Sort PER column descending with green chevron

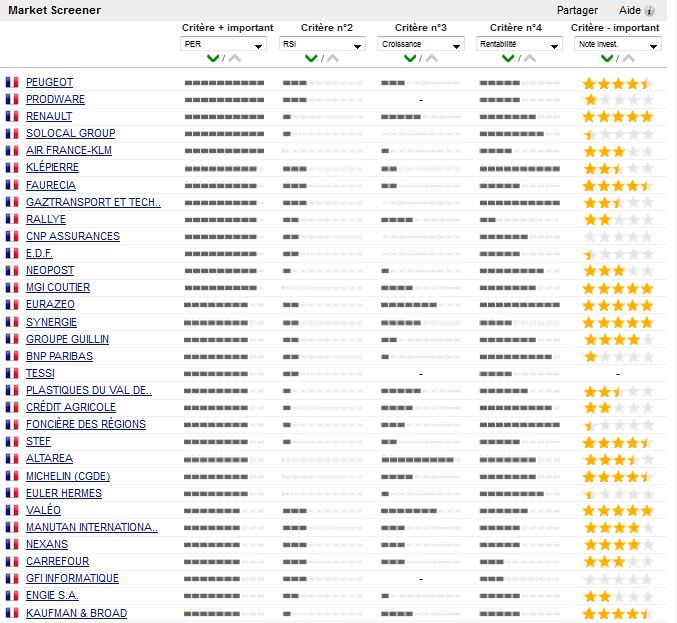pyautogui.click(x=213, y=58)
